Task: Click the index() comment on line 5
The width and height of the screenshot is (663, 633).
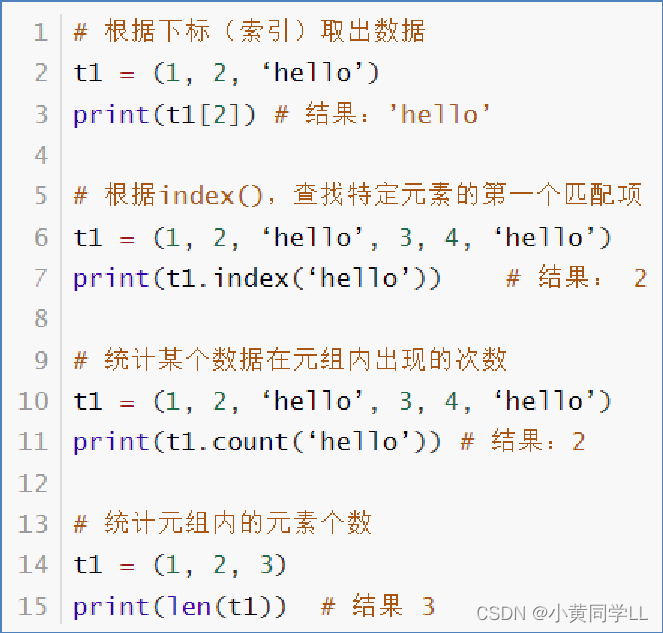Action: 358,195
